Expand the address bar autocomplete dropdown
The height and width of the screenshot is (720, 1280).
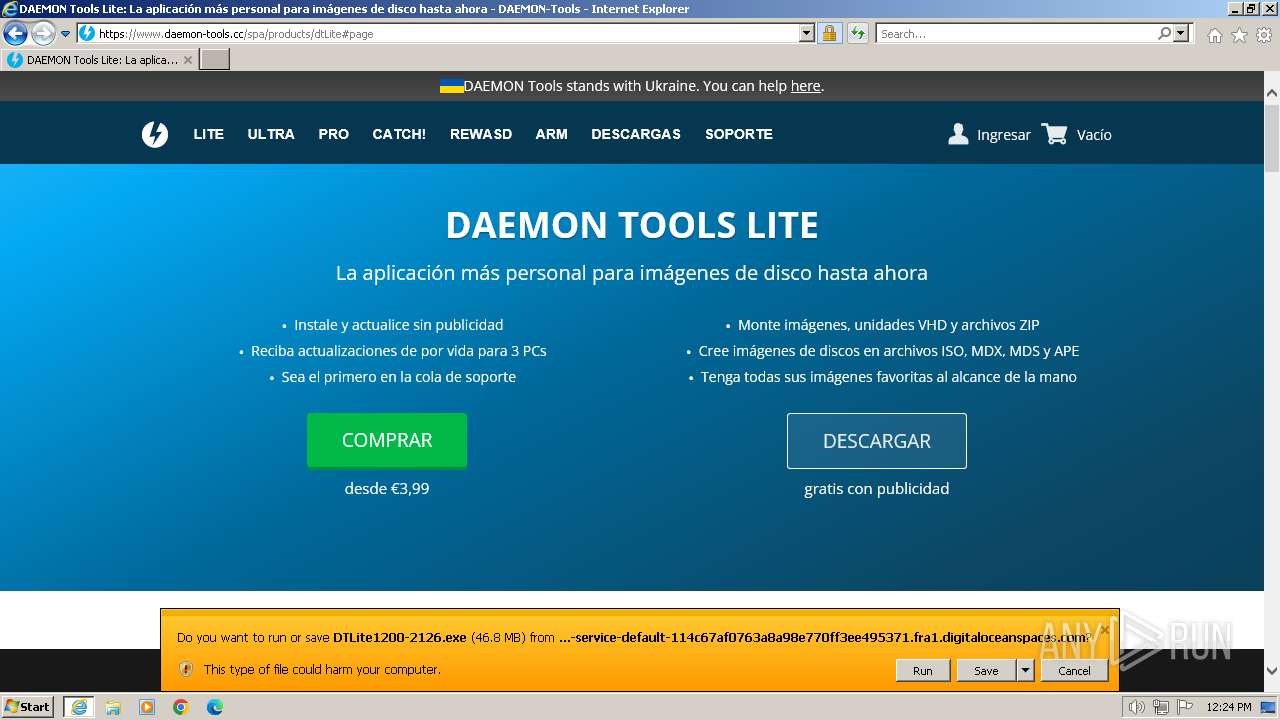click(x=807, y=33)
